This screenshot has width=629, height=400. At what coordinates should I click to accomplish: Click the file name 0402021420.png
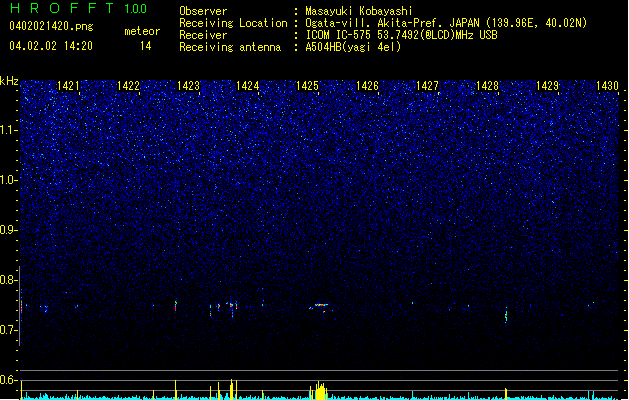(x=51, y=27)
